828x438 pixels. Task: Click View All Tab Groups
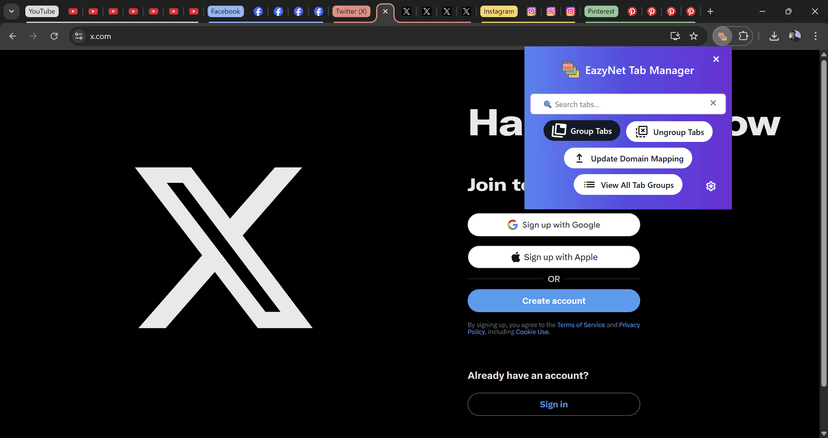pos(628,185)
